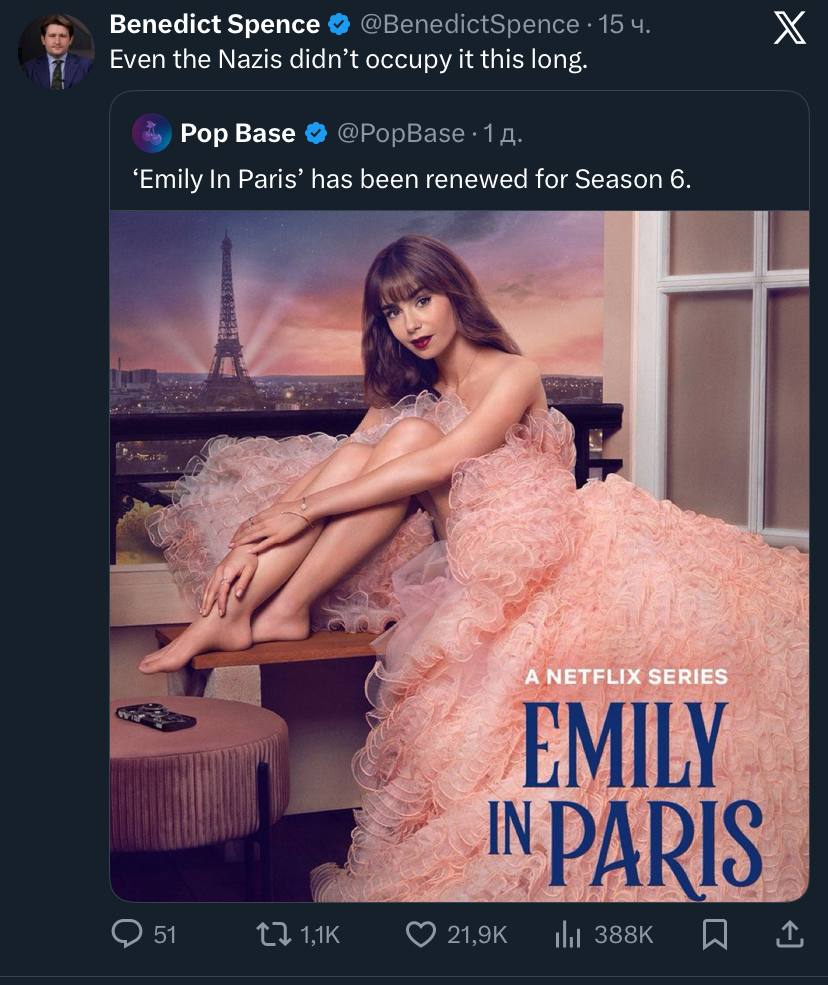Open the Benedict Spence display name link
This screenshot has width=828, height=985.
214,25
